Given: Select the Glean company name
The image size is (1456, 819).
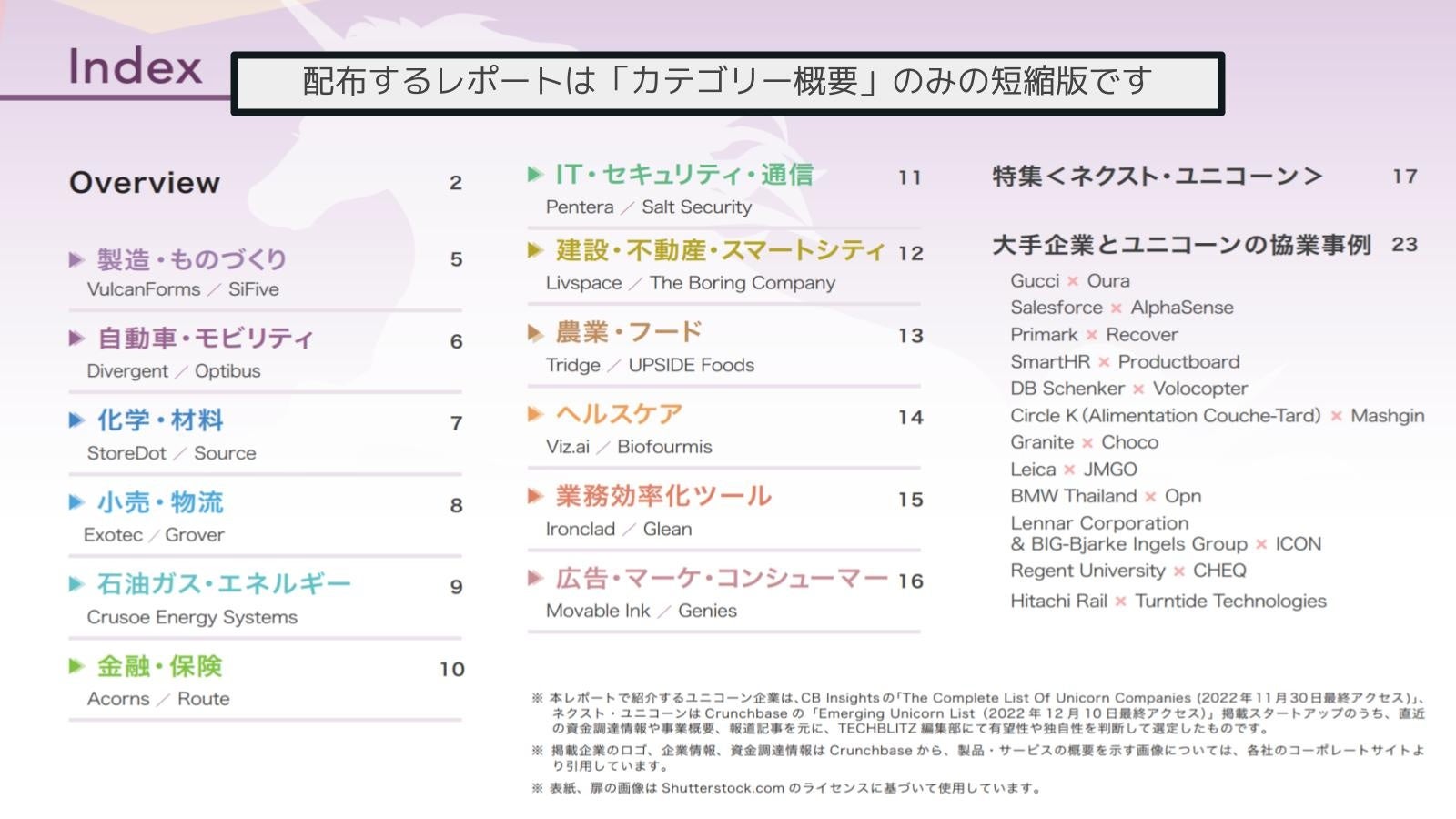Looking at the screenshot, I should 668,529.
